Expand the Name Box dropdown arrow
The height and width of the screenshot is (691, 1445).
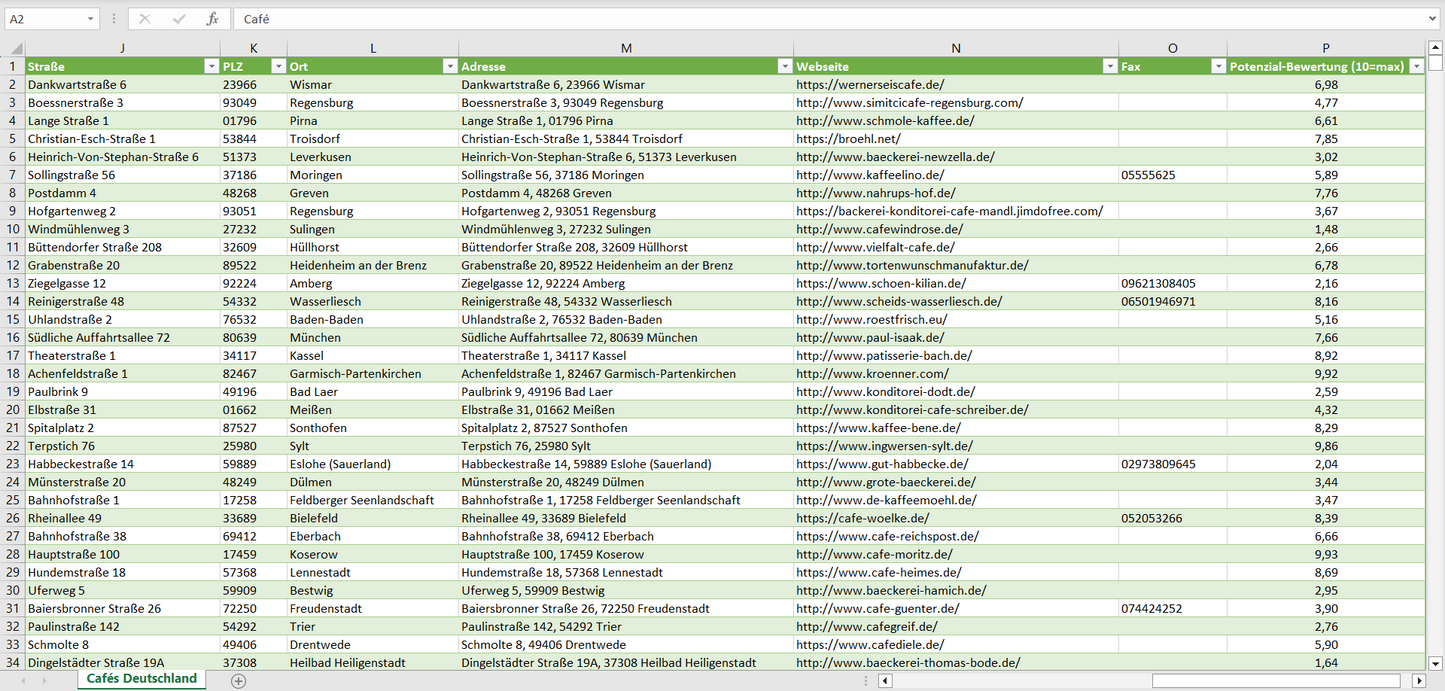coord(91,19)
